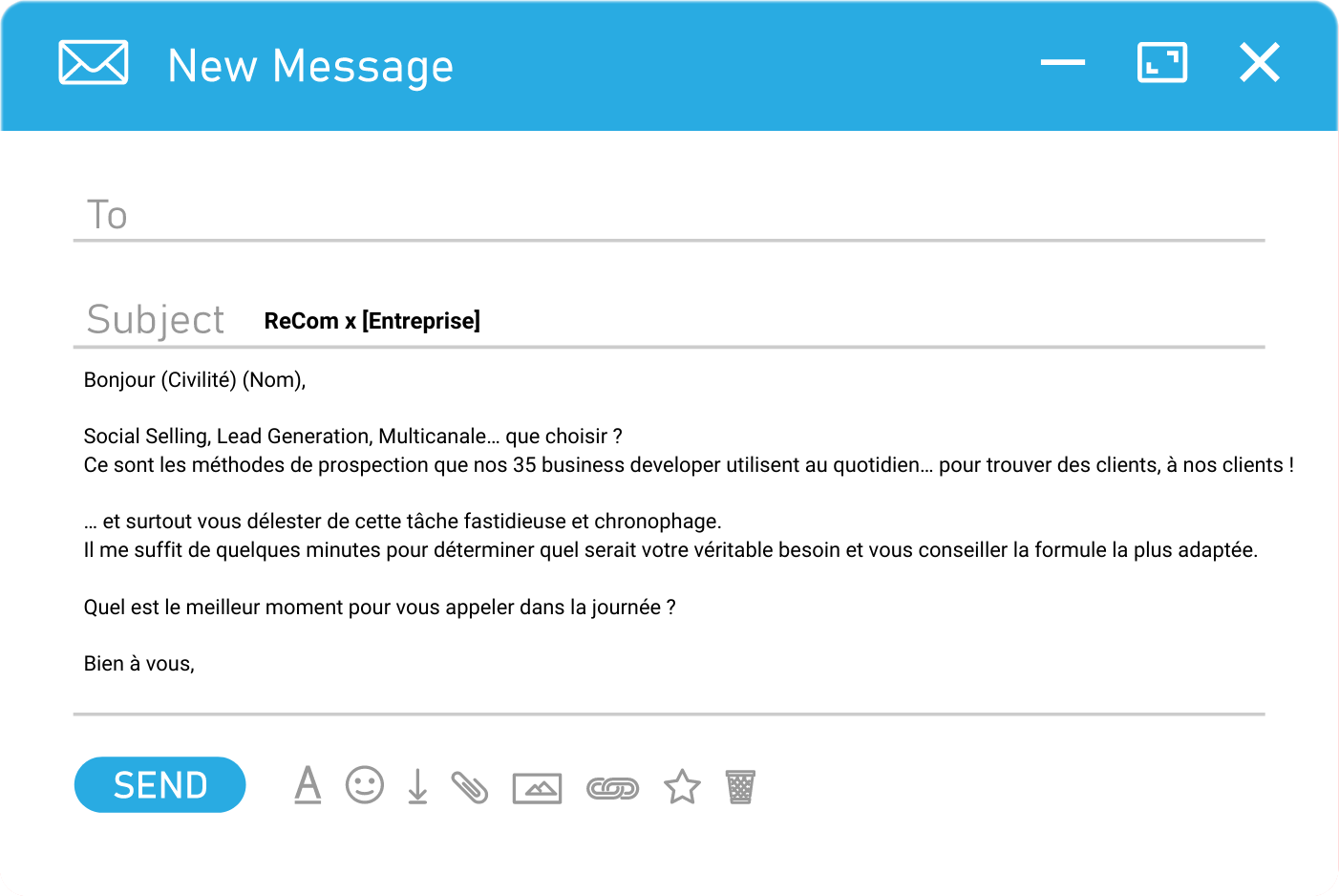Click the Subject label text
This screenshot has width=1339, height=896.
[155, 318]
